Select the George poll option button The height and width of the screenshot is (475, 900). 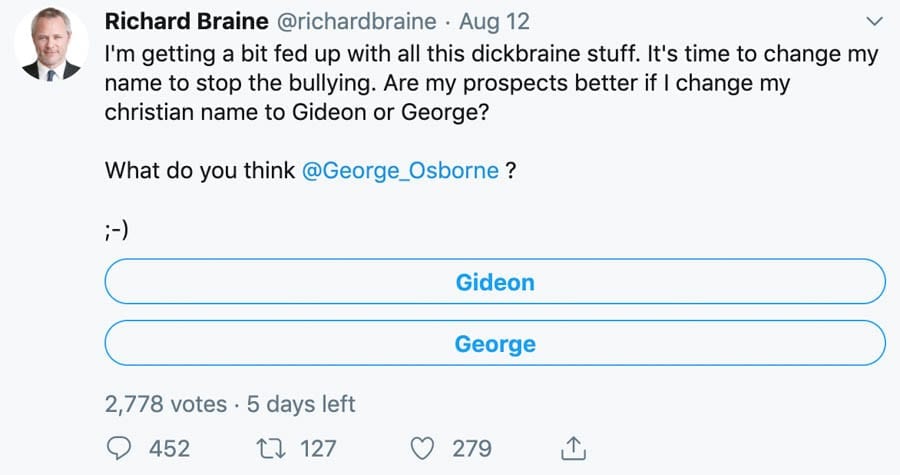click(x=495, y=344)
